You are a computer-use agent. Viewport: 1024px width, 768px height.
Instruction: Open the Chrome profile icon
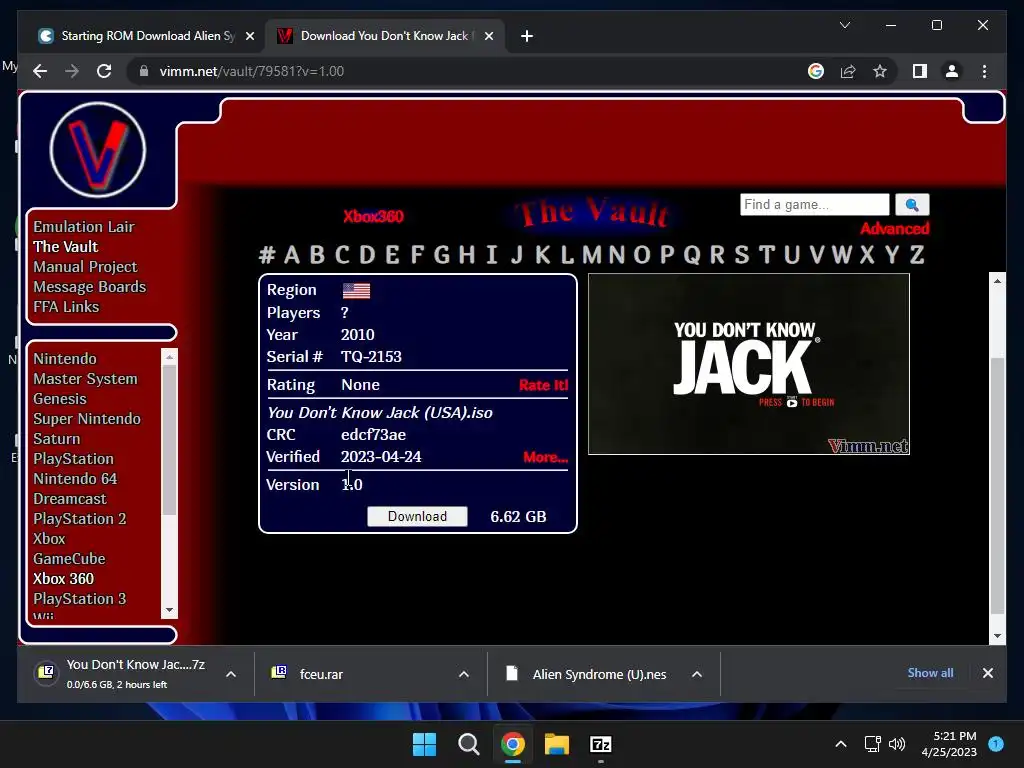[x=952, y=71]
